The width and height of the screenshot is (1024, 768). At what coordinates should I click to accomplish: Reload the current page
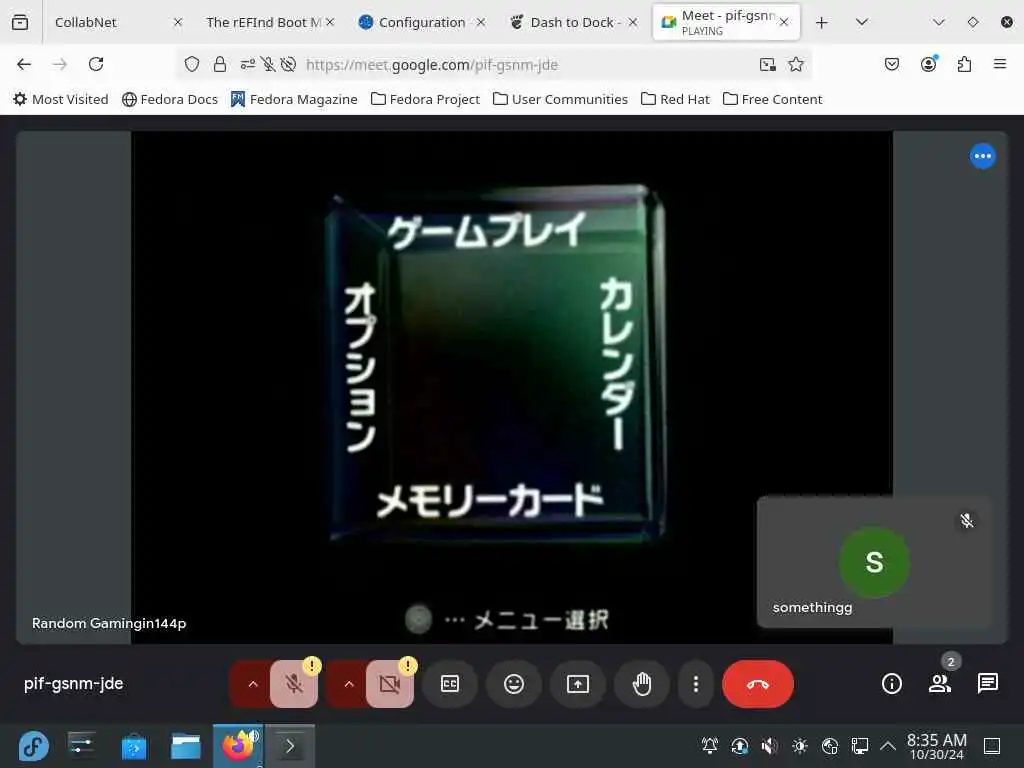(x=96, y=64)
